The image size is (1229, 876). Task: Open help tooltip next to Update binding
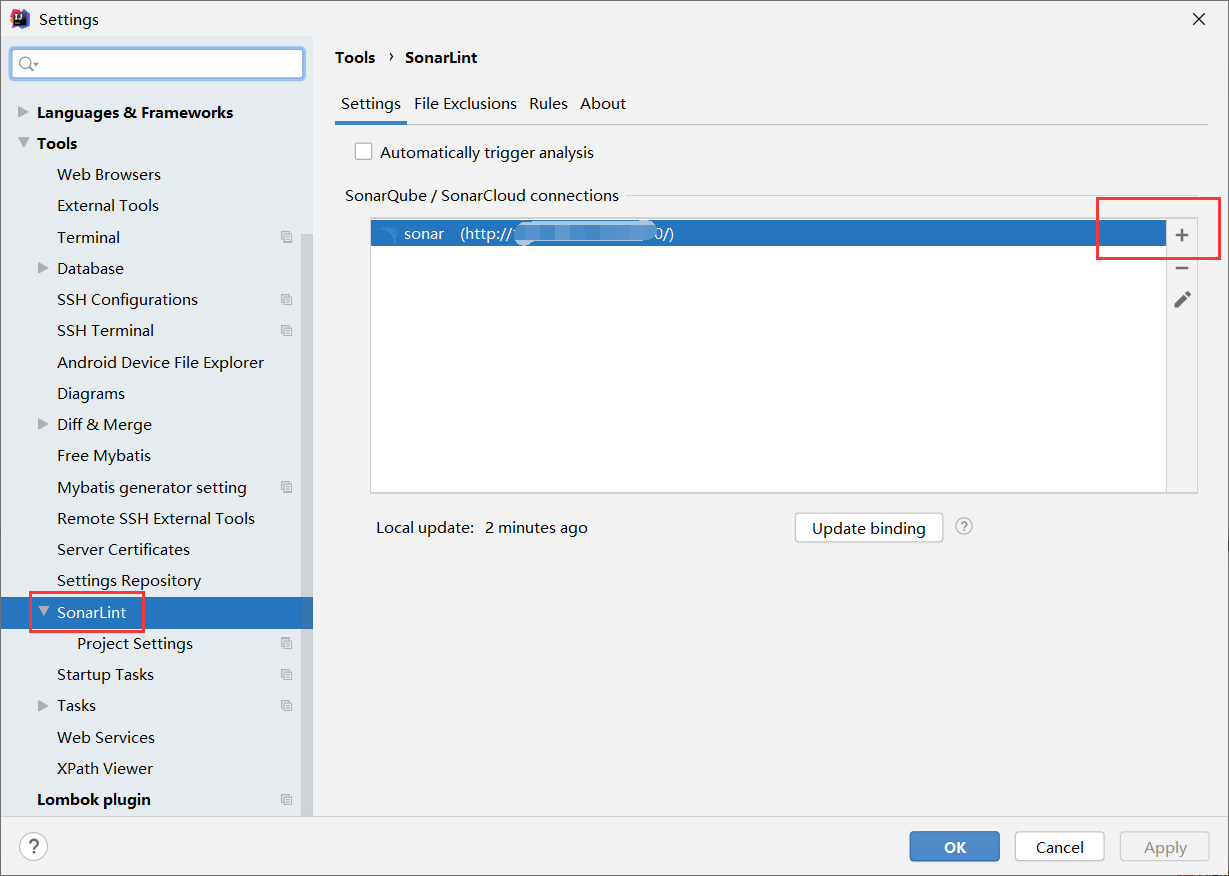point(964,526)
